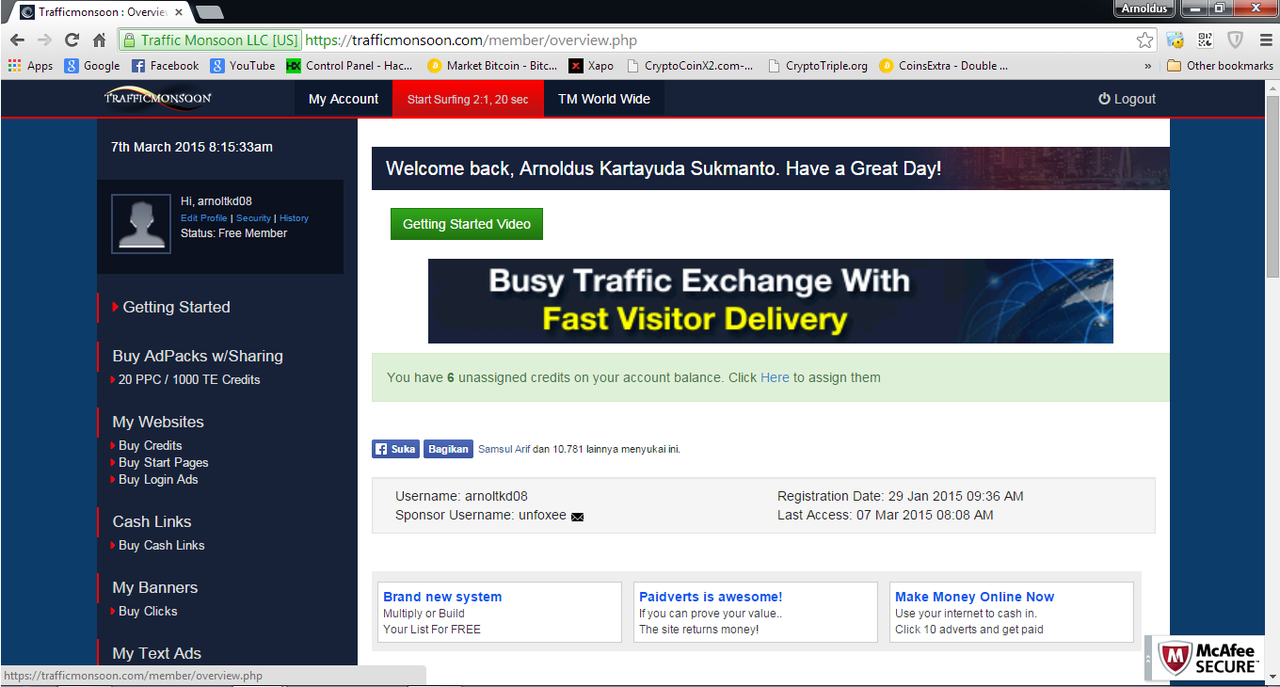
Task: Open the Buy Clicks link
Action: pyautogui.click(x=148, y=612)
